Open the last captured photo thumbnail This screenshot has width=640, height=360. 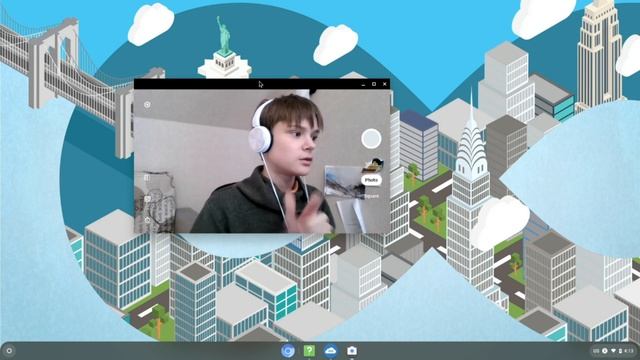tap(372, 164)
